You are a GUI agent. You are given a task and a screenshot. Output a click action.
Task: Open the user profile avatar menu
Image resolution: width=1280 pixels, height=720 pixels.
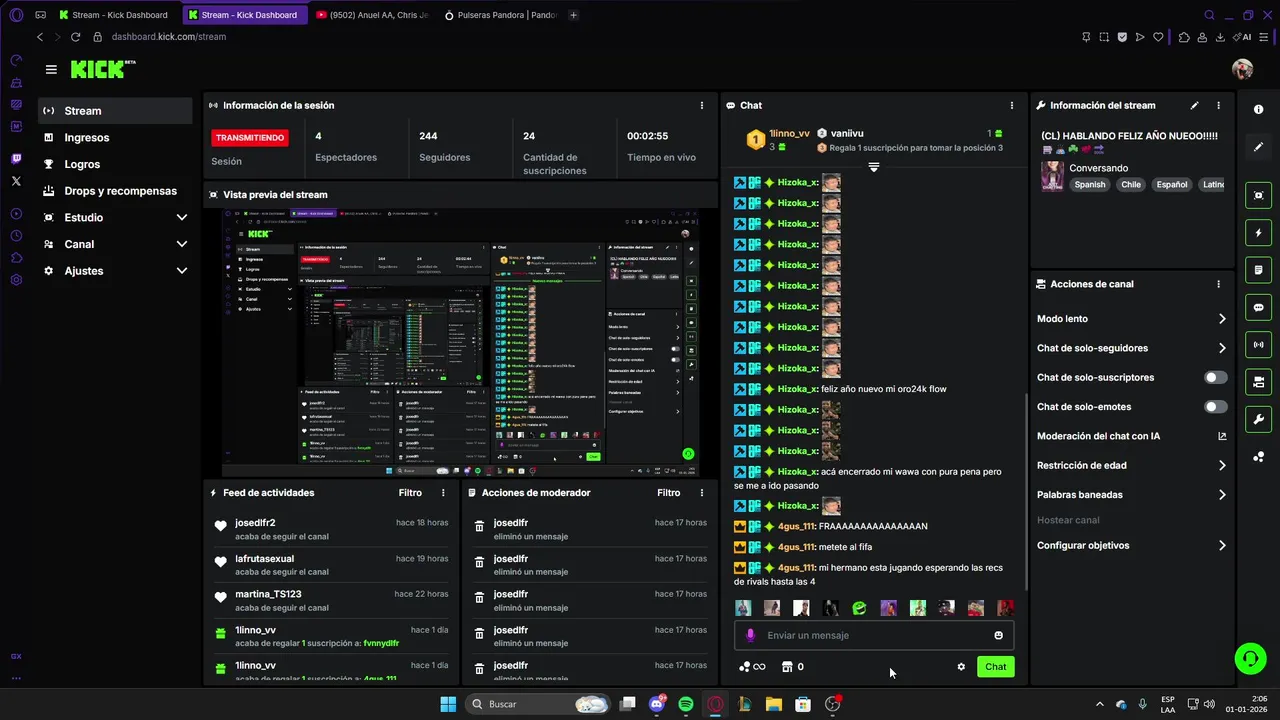pyautogui.click(x=1242, y=69)
